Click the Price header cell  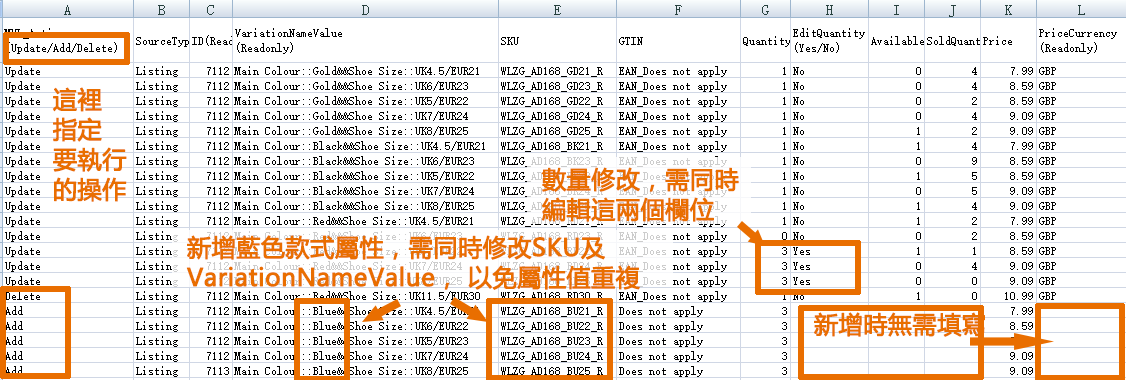[x=1008, y=41]
